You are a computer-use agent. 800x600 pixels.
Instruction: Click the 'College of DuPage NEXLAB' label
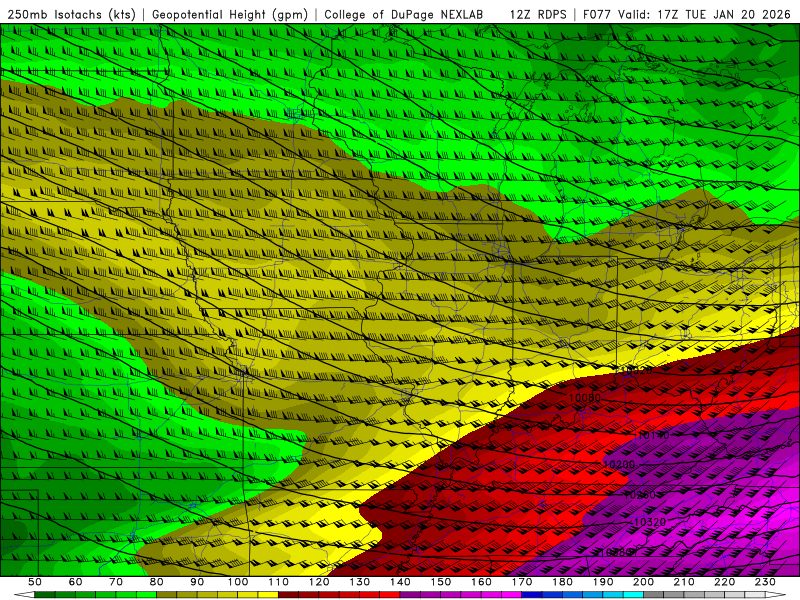(x=403, y=14)
